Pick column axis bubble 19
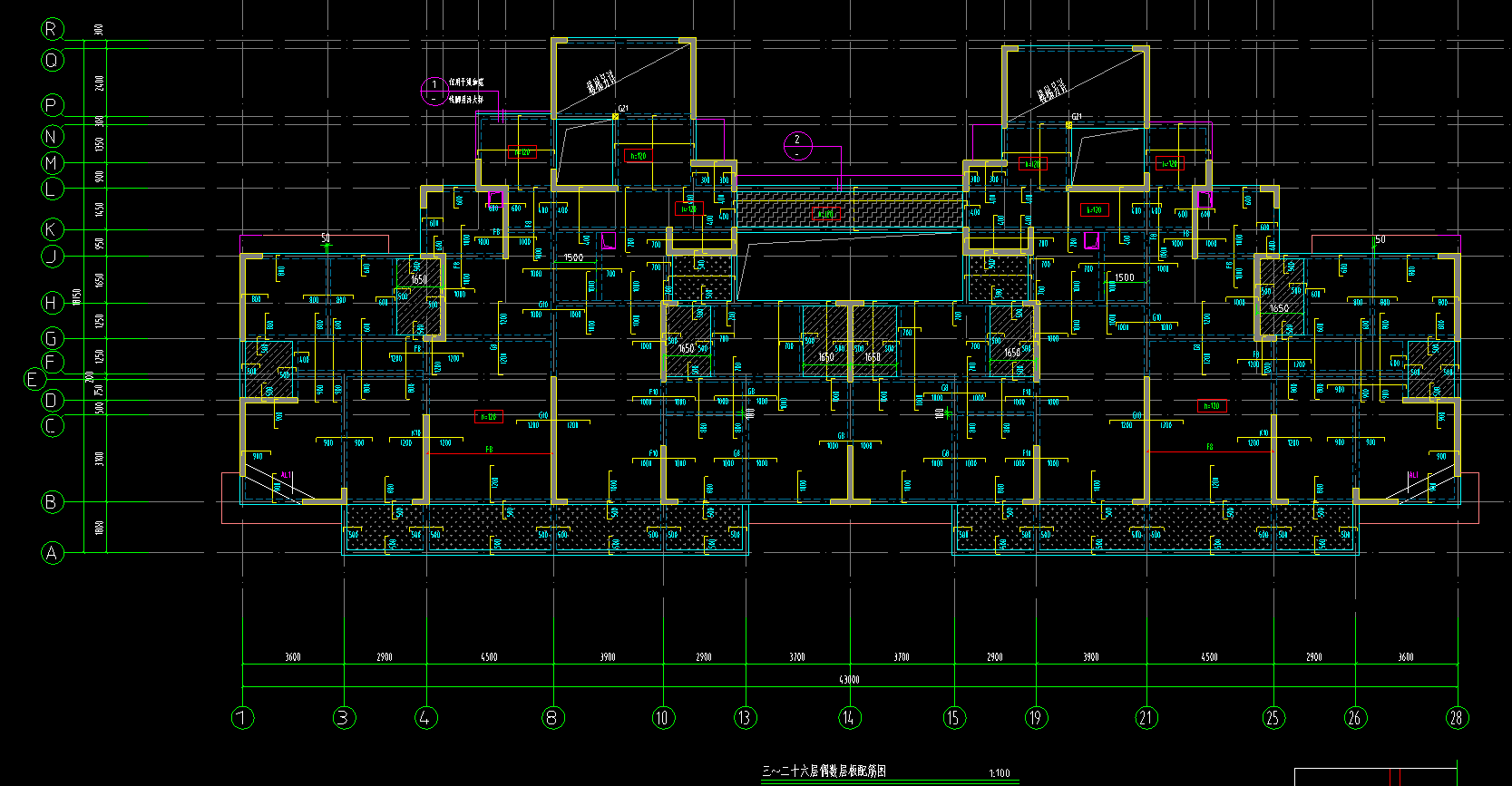This screenshot has width=1512, height=786. click(1037, 718)
